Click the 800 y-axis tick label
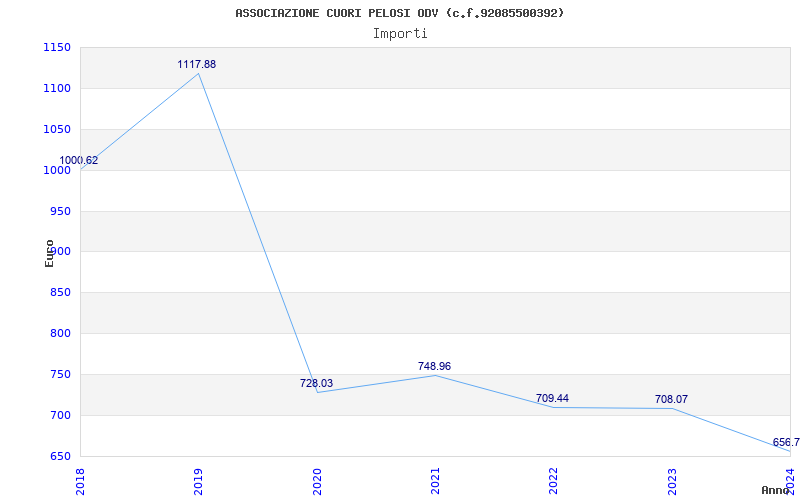 point(60,334)
